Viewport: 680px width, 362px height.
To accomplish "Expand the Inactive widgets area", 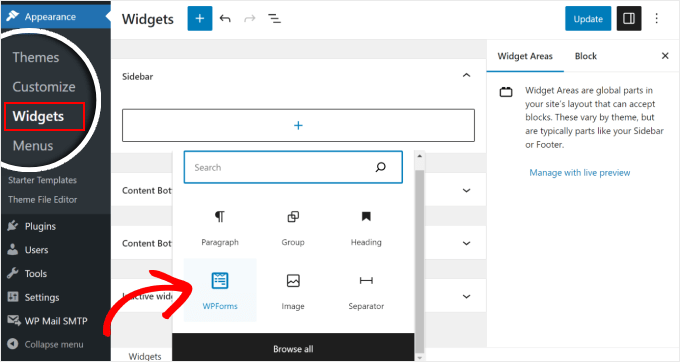I will tap(466, 297).
